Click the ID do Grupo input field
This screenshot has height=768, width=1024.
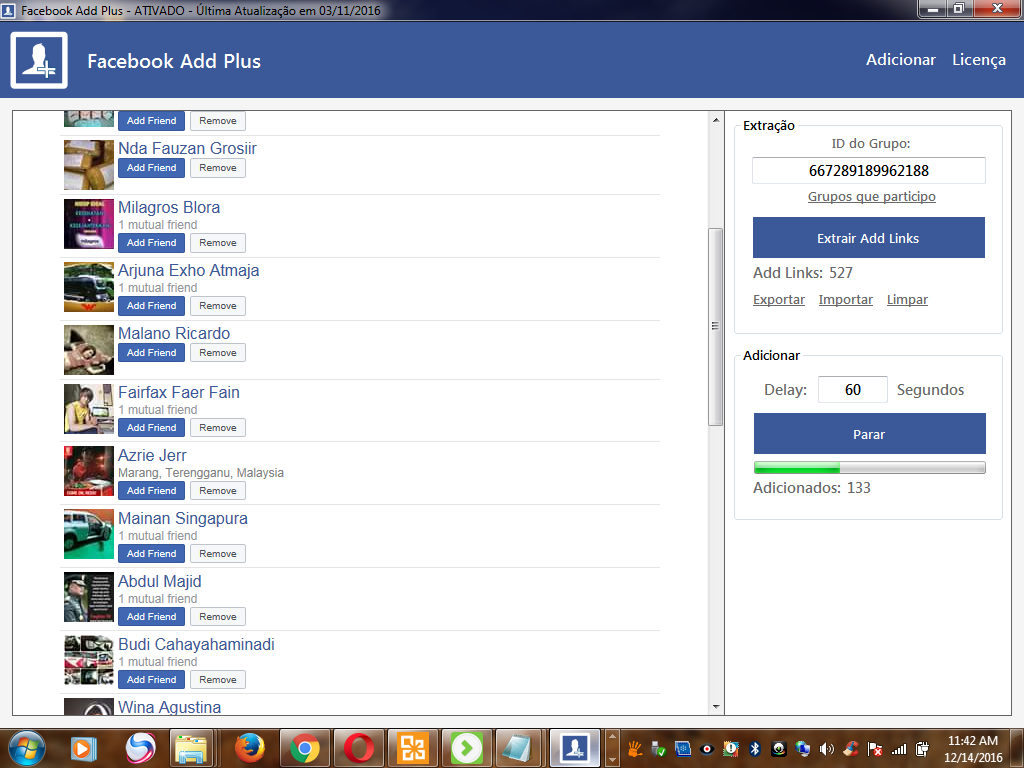[869, 170]
